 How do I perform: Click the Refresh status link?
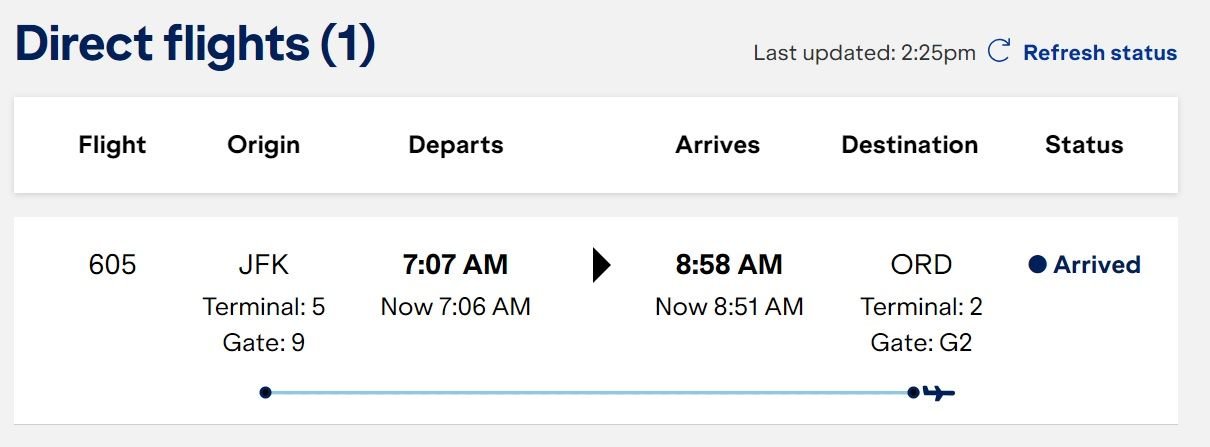1100,52
